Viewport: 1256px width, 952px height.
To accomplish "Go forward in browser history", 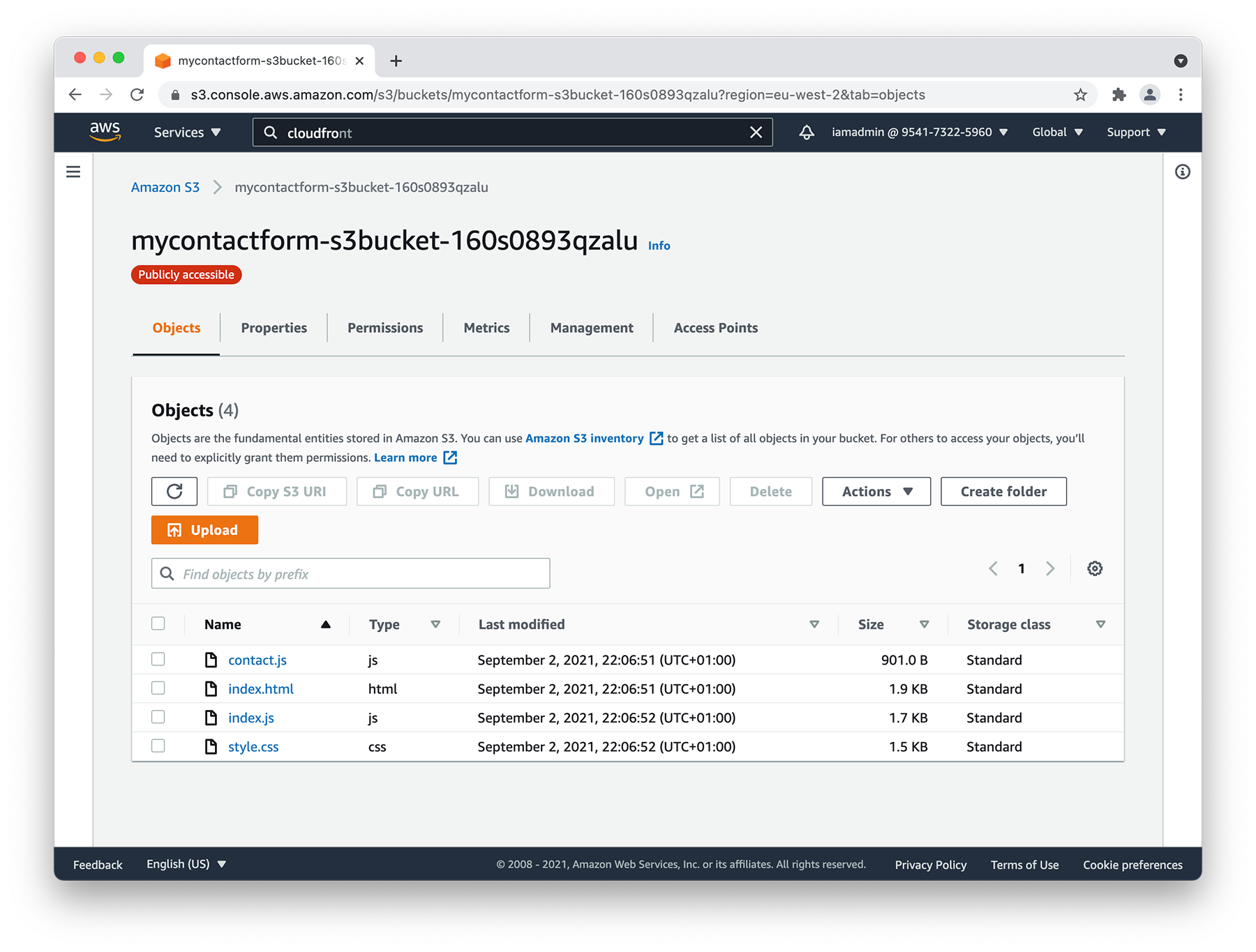I will (x=106, y=95).
